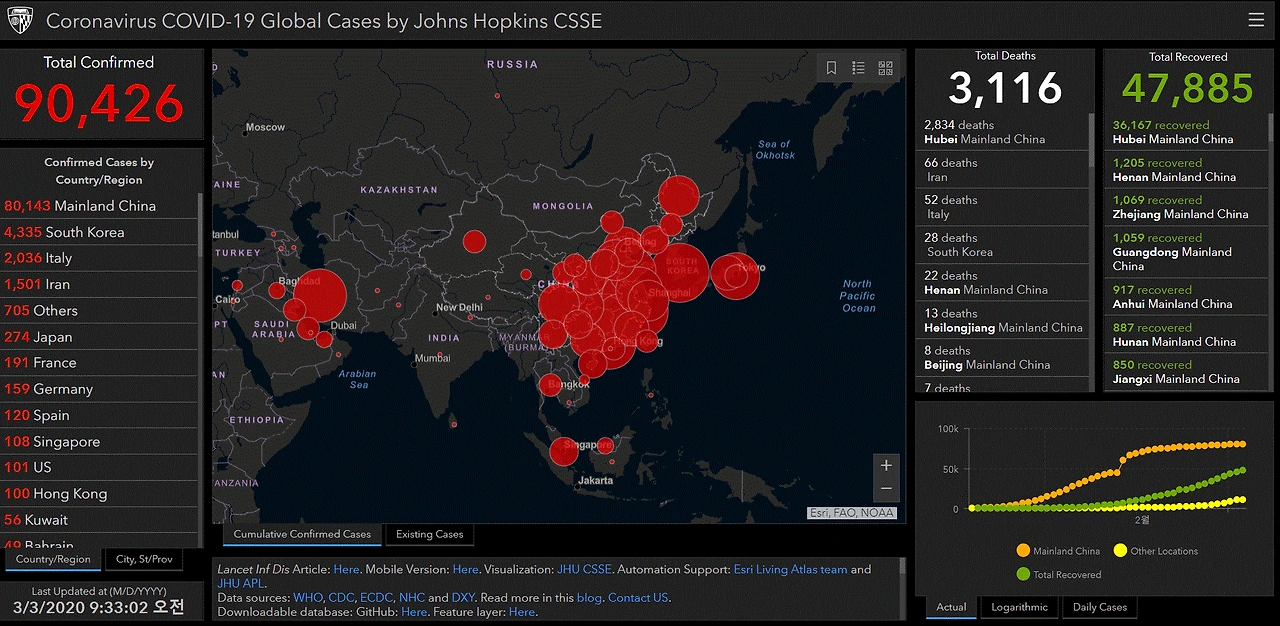Viewport: 1280px width, 626px height.
Task: Select 100 Hong Kong row
Action: [99, 494]
